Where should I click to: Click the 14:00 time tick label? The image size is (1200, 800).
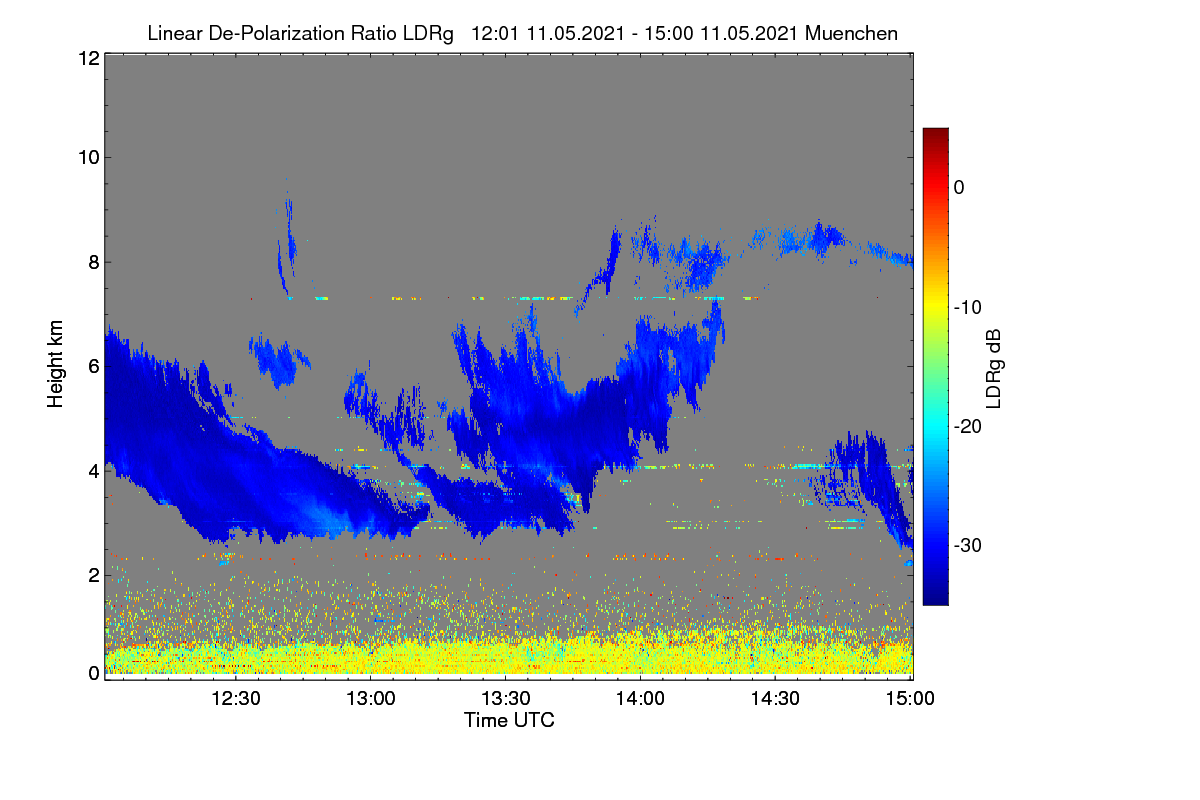point(641,699)
